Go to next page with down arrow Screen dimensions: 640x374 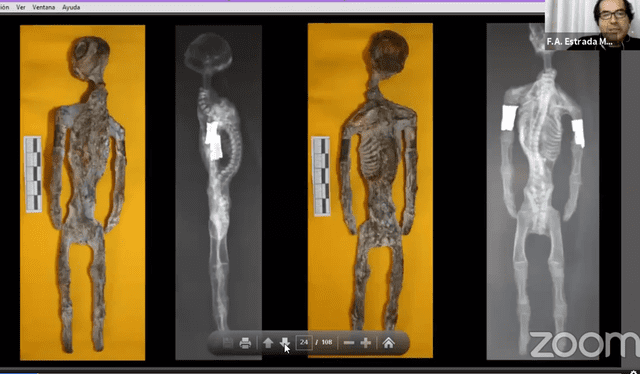click(x=284, y=343)
